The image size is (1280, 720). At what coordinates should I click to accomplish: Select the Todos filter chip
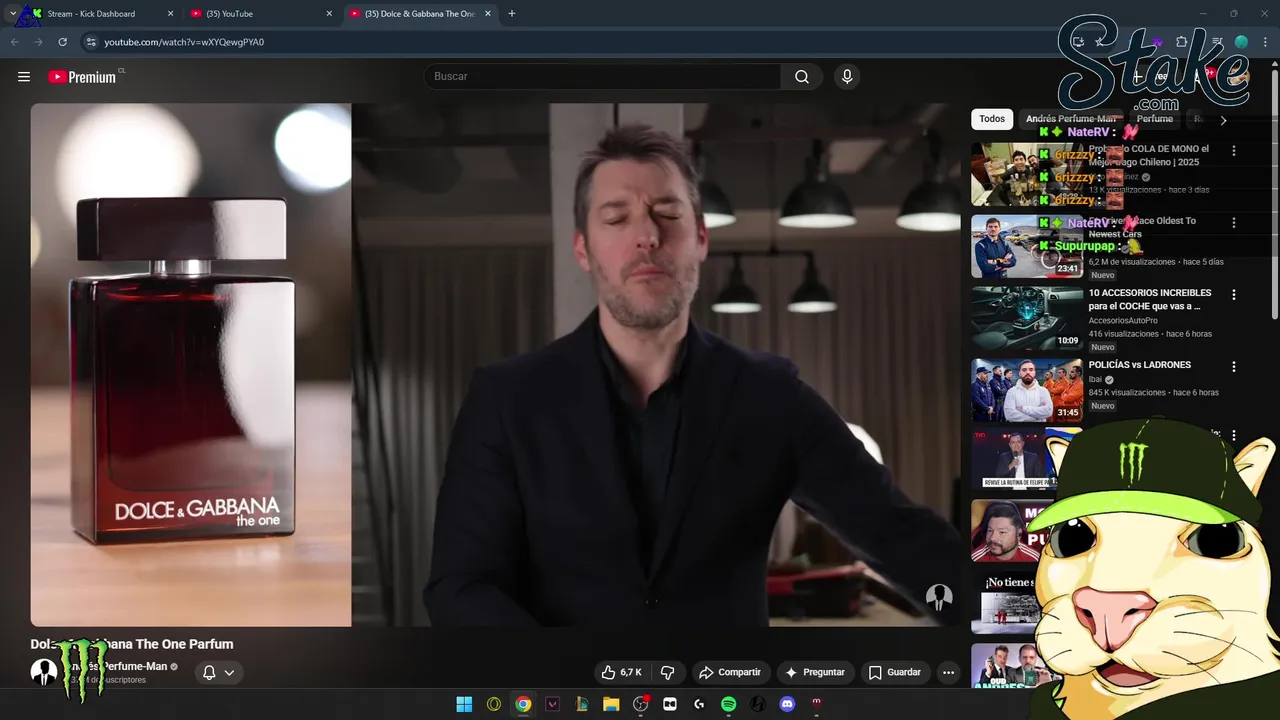(992, 119)
